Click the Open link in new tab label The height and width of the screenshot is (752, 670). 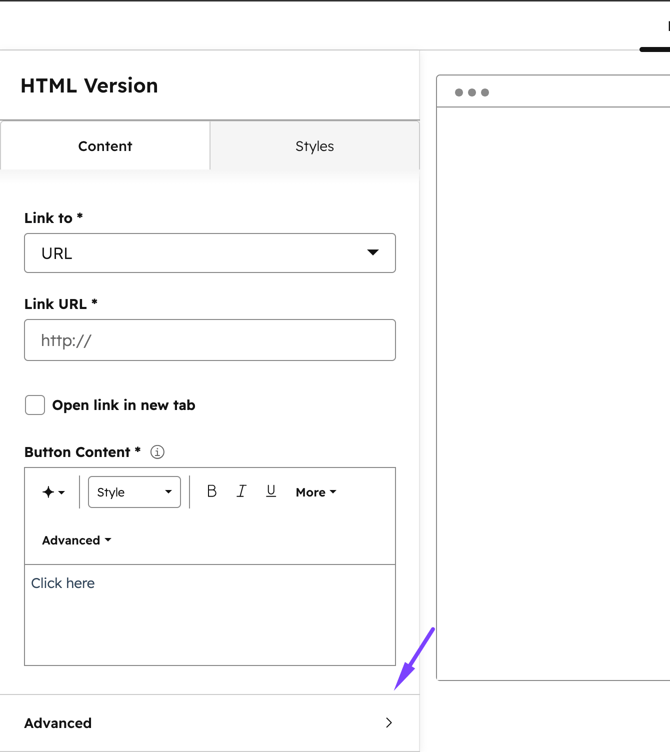[124, 405]
